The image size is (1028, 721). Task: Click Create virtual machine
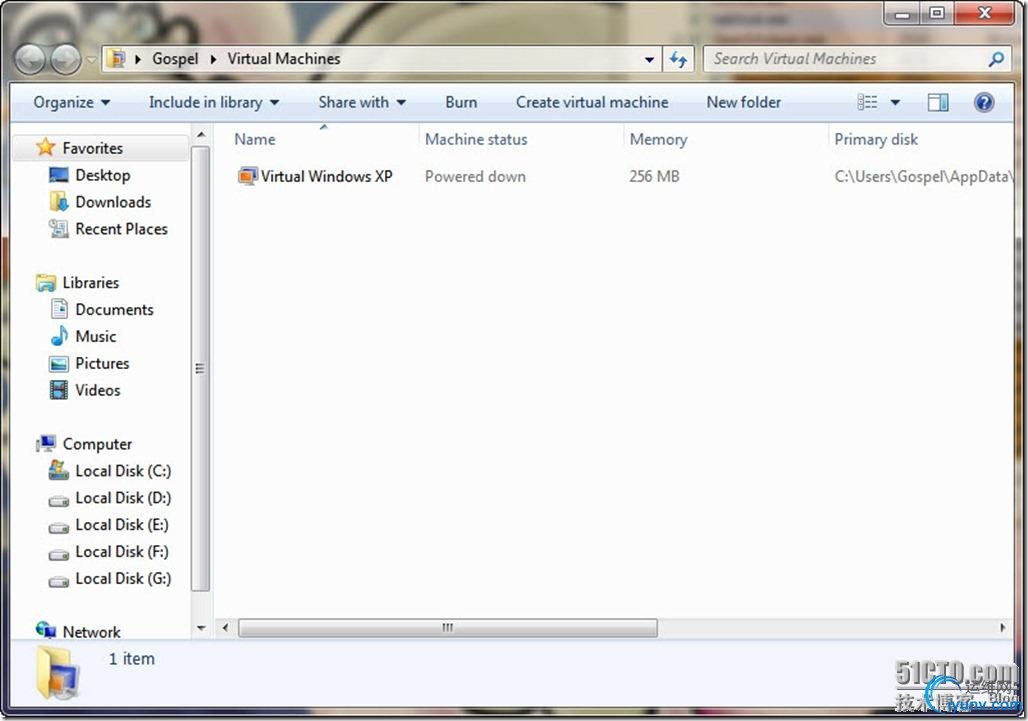(x=592, y=102)
